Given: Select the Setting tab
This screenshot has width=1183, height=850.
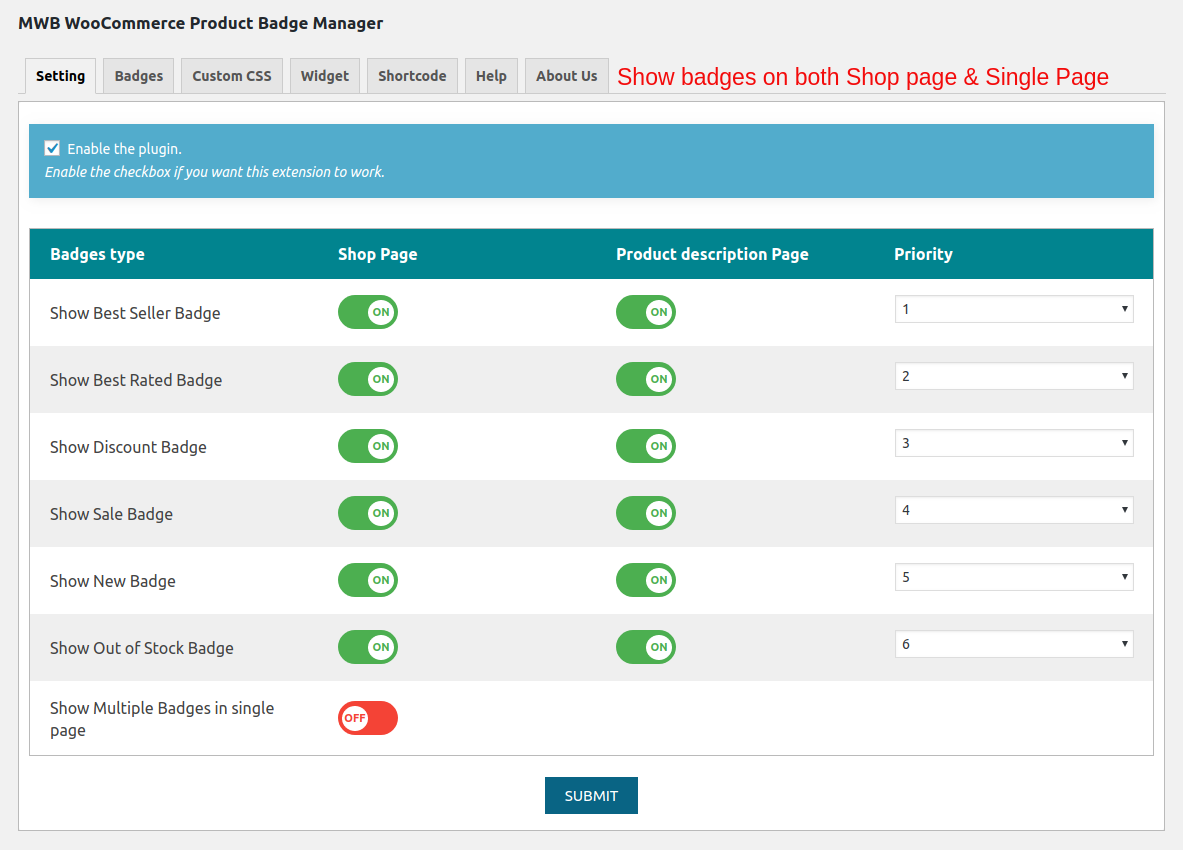Looking at the screenshot, I should [x=60, y=76].
